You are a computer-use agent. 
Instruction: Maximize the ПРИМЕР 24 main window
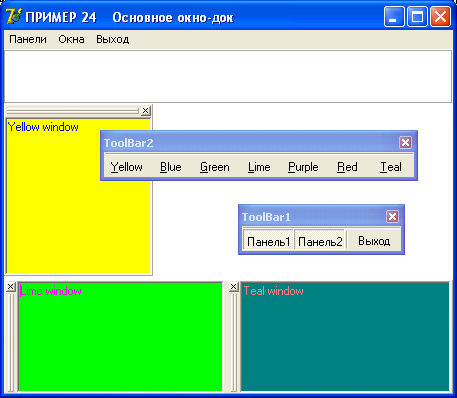tap(417, 17)
